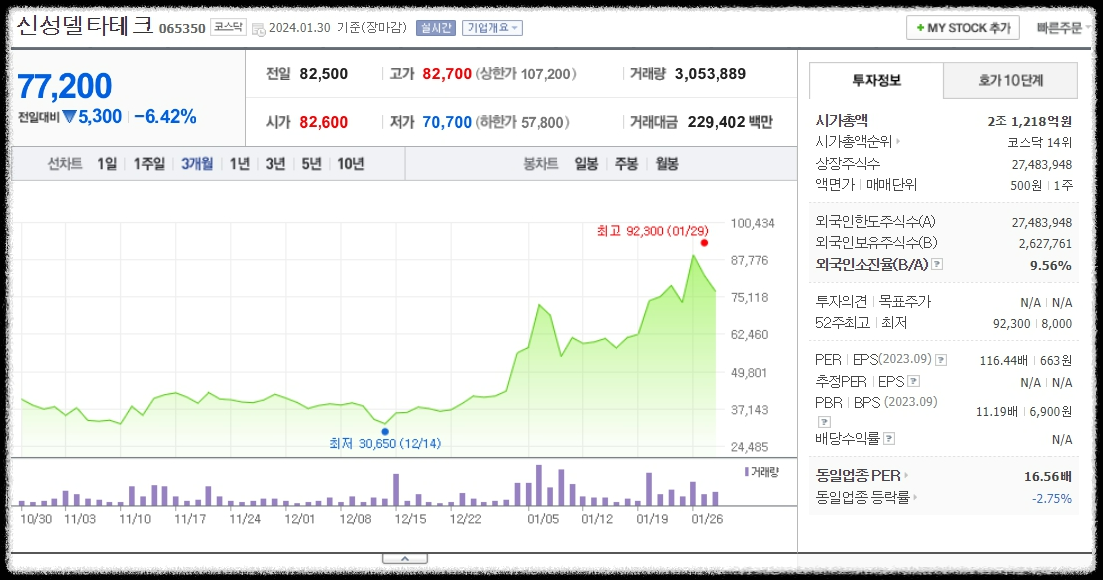Click the 01/26 date label on axis
The width and height of the screenshot is (1103, 580).
(x=707, y=519)
